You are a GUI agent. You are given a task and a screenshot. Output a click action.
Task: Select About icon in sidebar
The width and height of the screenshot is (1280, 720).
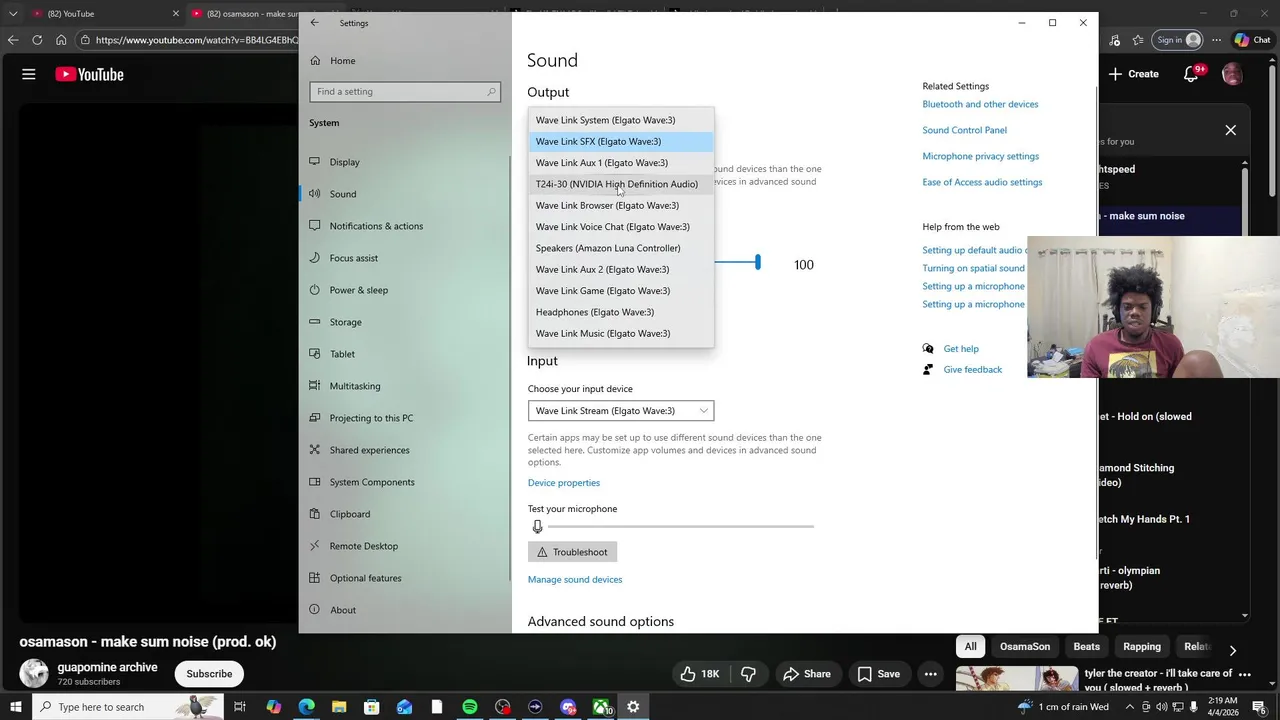[315, 610]
